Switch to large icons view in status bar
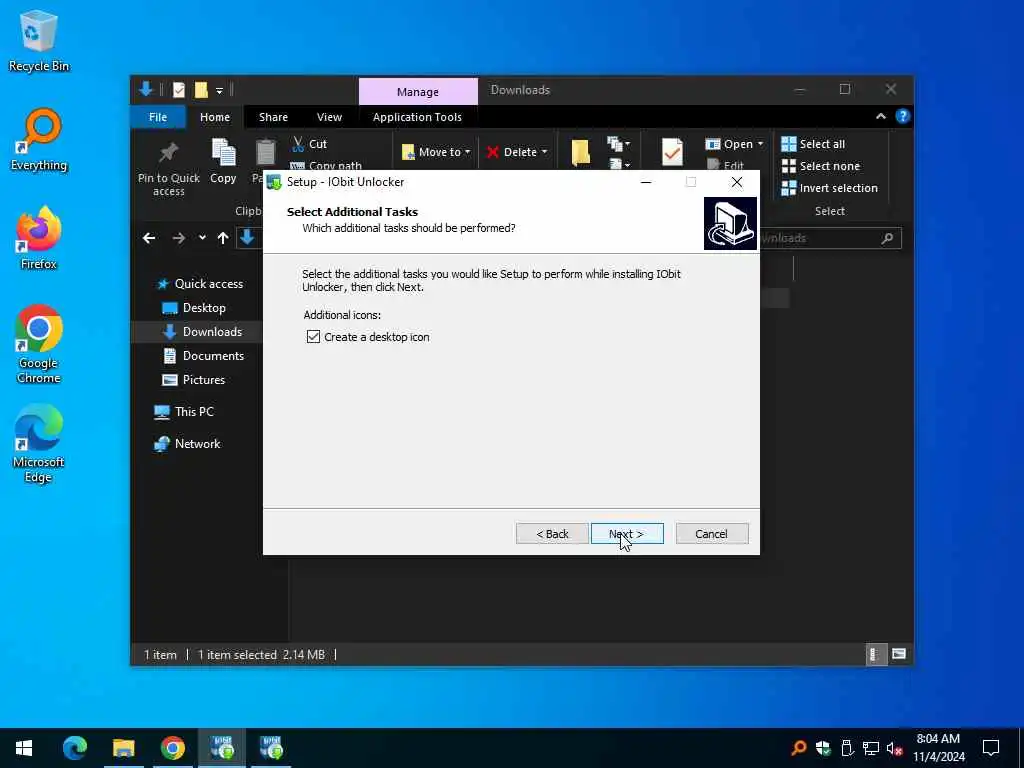 click(x=899, y=654)
